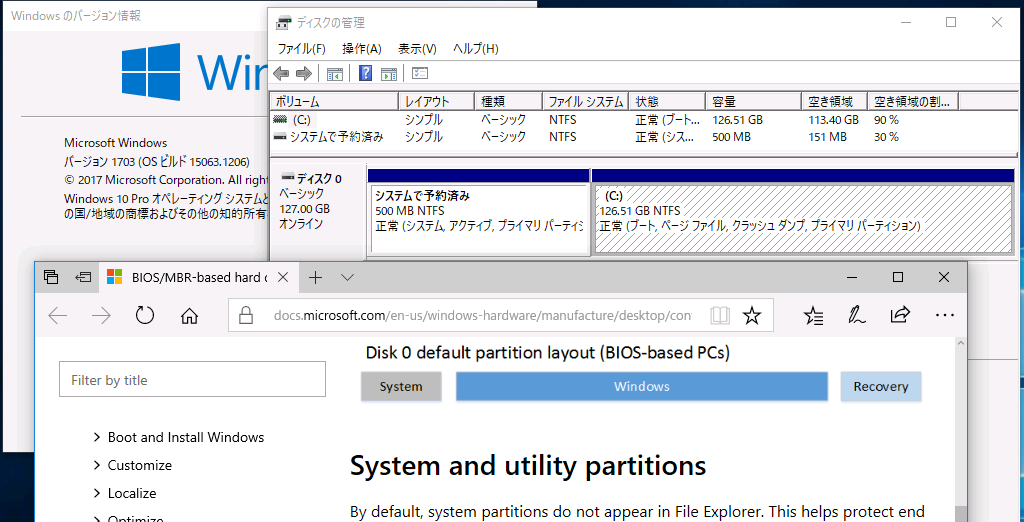Click Edge page vertical scrollbar up arrow

pyautogui.click(x=959, y=344)
